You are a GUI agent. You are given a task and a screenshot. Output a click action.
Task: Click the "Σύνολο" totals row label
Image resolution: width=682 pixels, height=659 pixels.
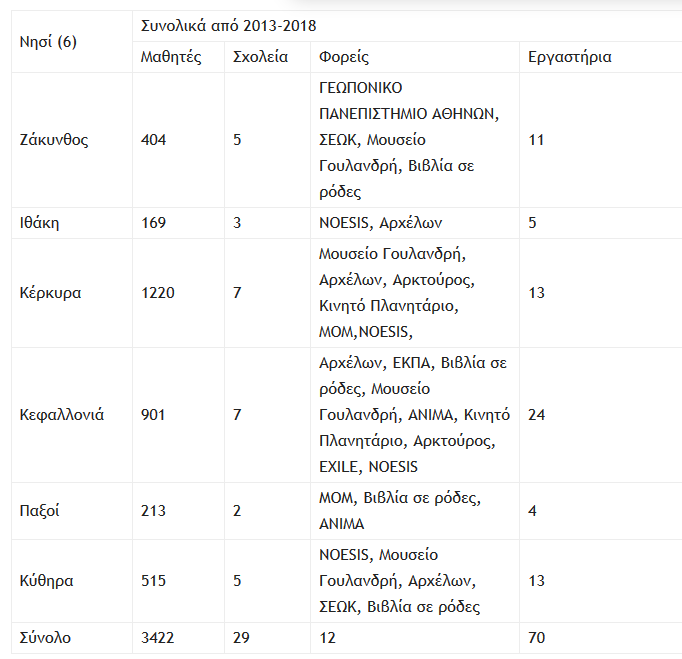[45, 637]
